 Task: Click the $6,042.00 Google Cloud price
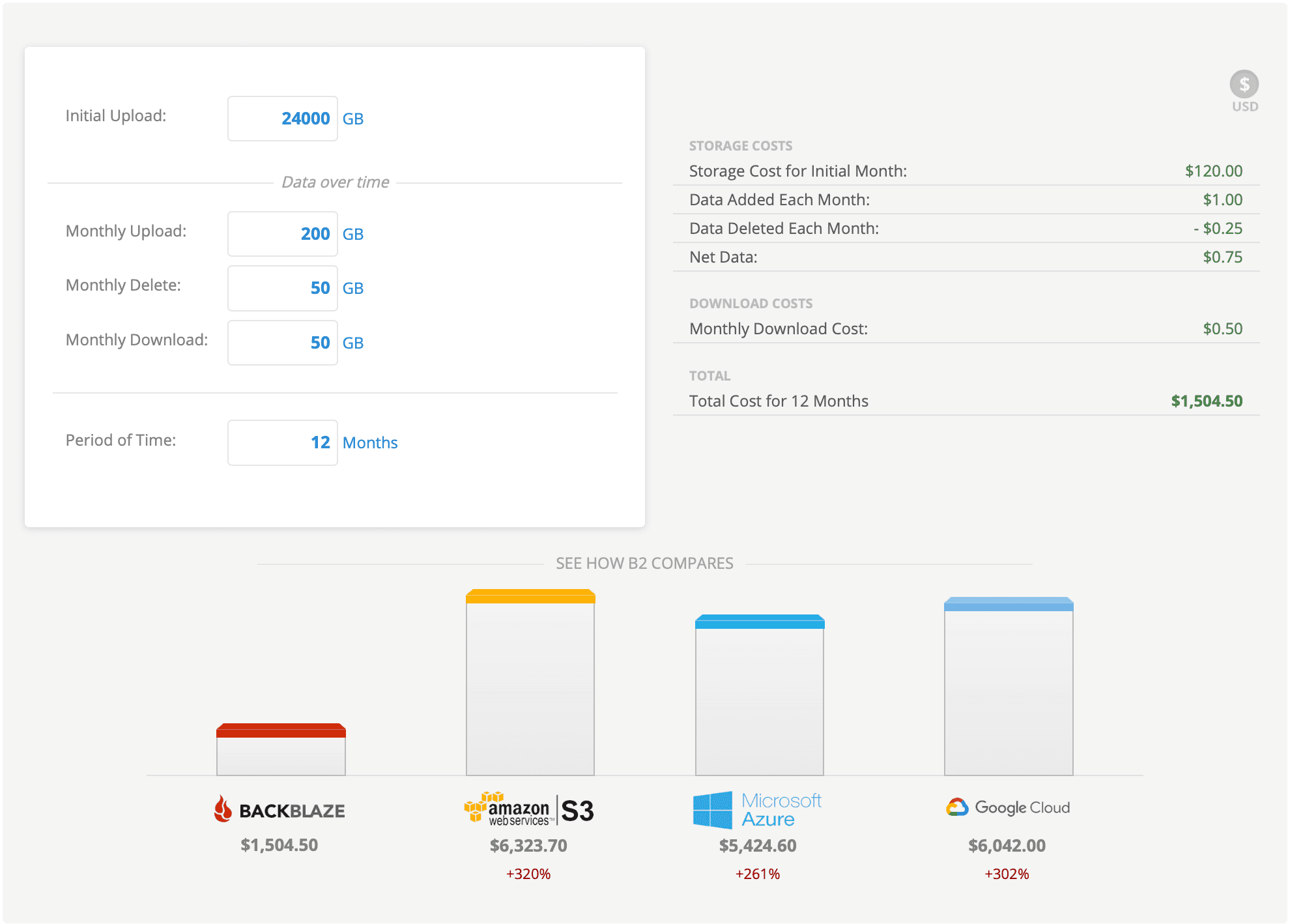[x=1007, y=846]
